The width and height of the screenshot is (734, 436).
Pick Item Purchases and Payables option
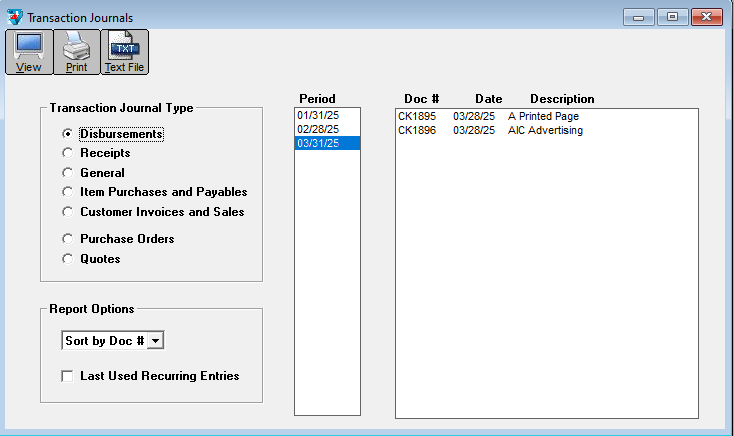point(68,192)
